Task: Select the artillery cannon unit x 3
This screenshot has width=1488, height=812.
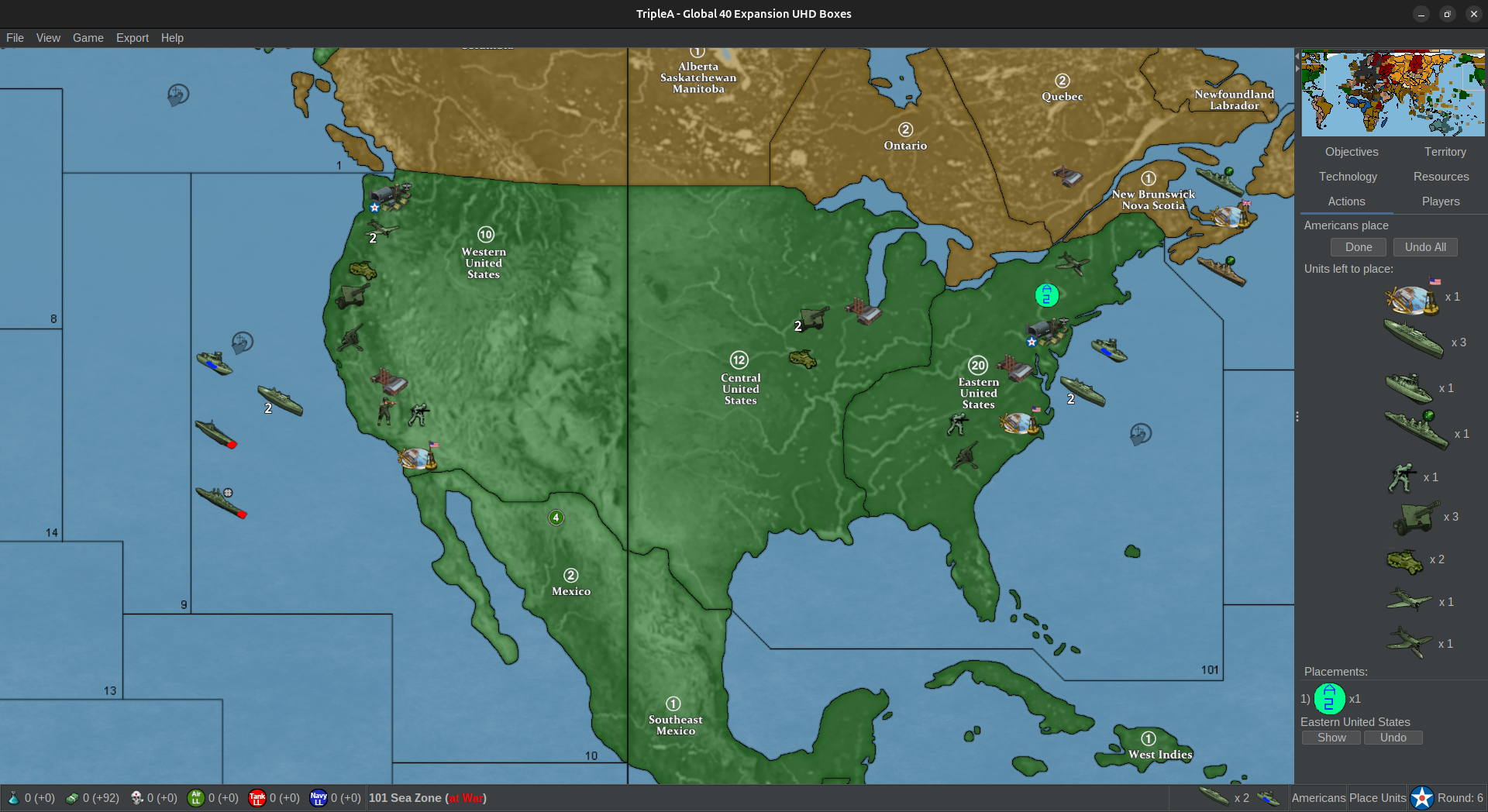Action: point(1417,518)
